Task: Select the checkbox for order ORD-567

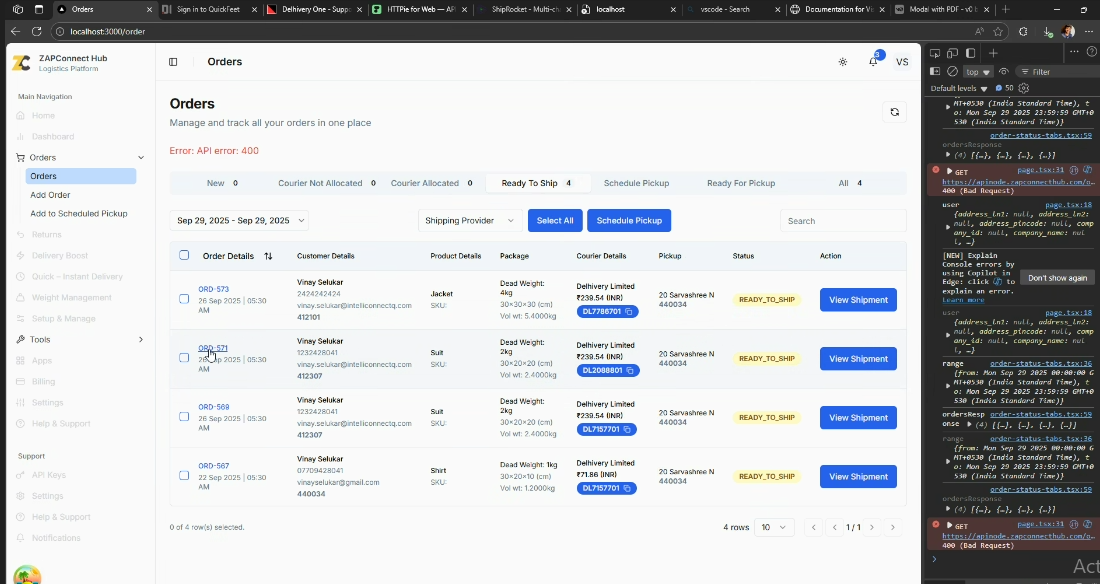Action: click(184, 475)
